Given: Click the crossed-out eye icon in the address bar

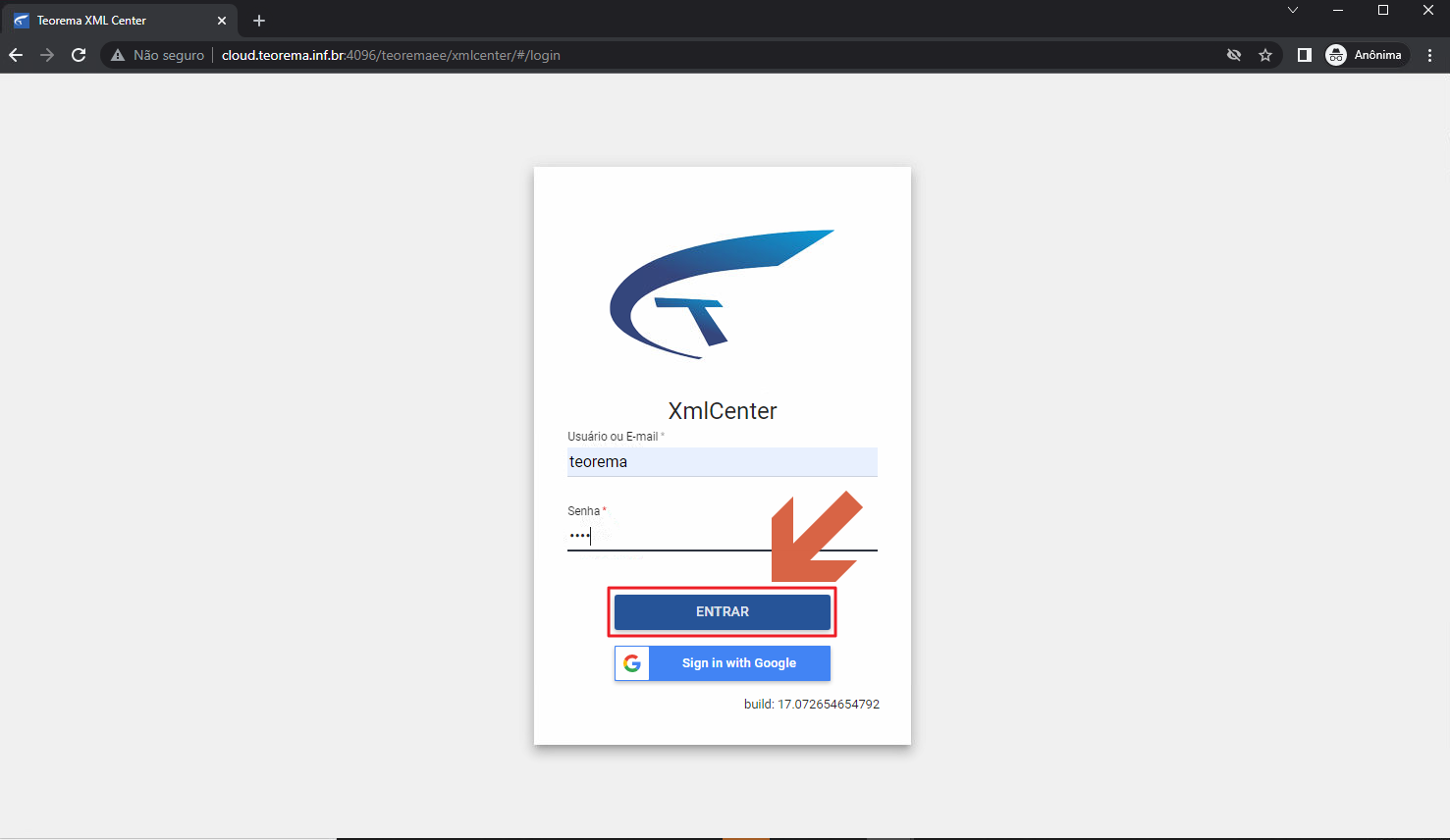Looking at the screenshot, I should [1234, 55].
